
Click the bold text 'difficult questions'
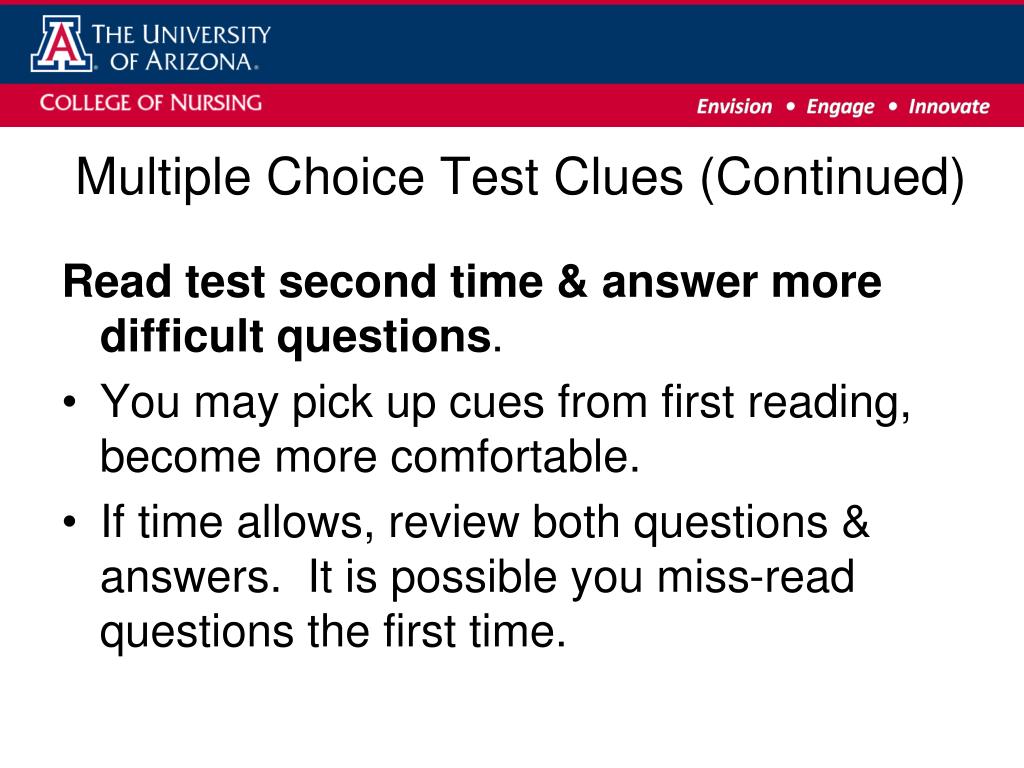pyautogui.click(x=295, y=337)
